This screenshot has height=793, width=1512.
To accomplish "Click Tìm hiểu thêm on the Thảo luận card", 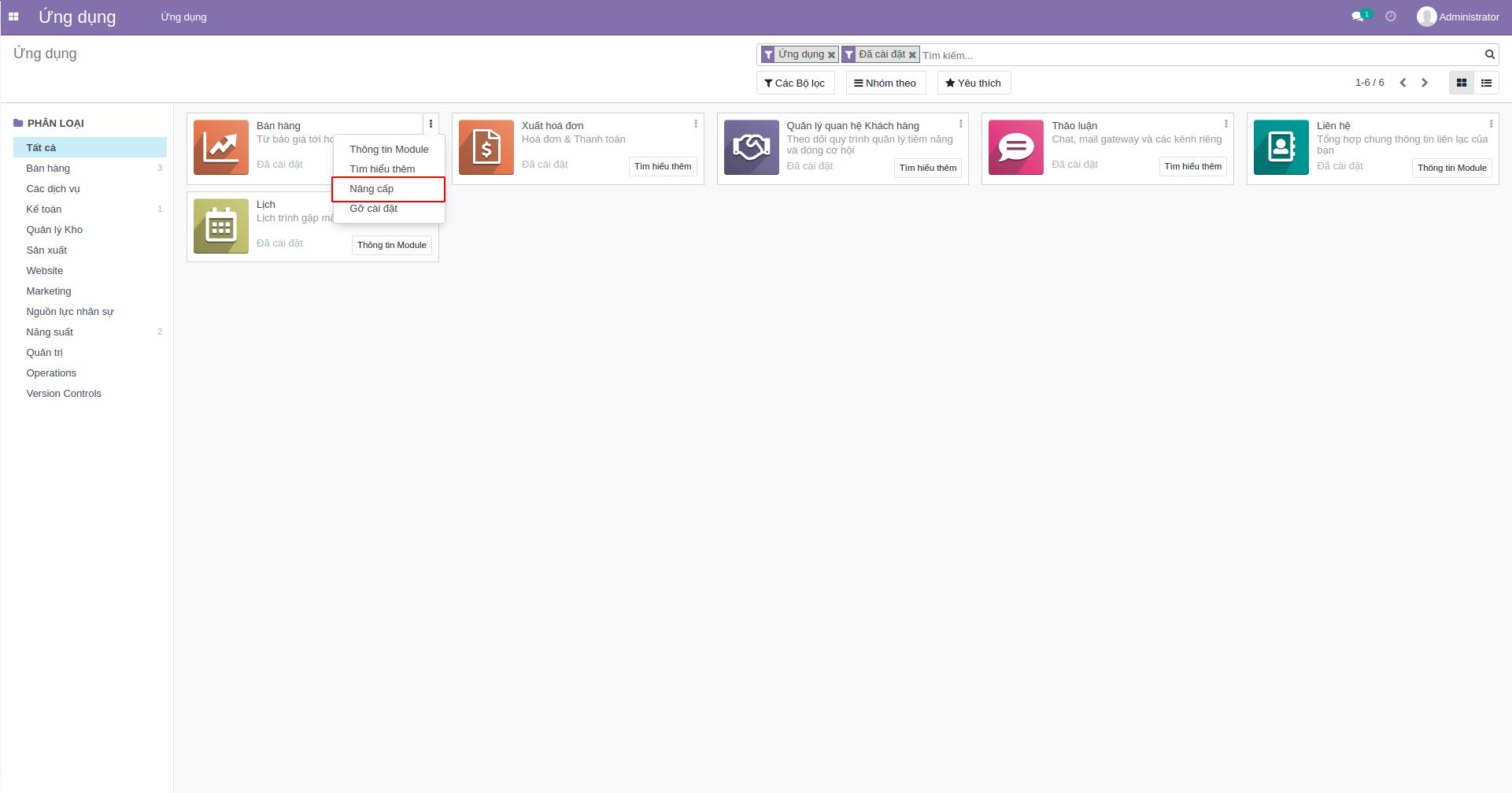I will (x=1192, y=166).
